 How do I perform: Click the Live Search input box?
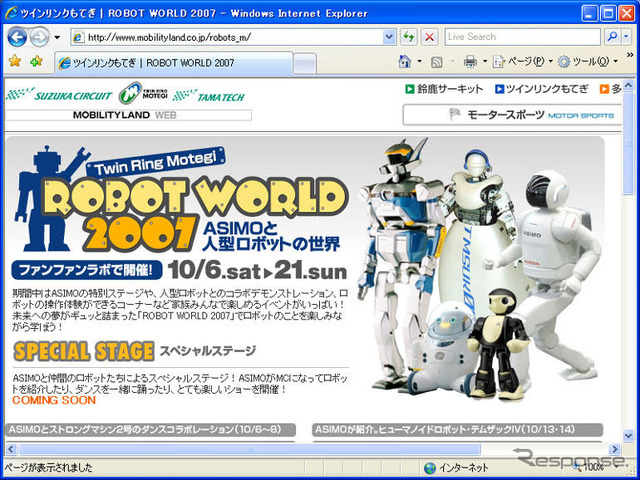click(522, 37)
